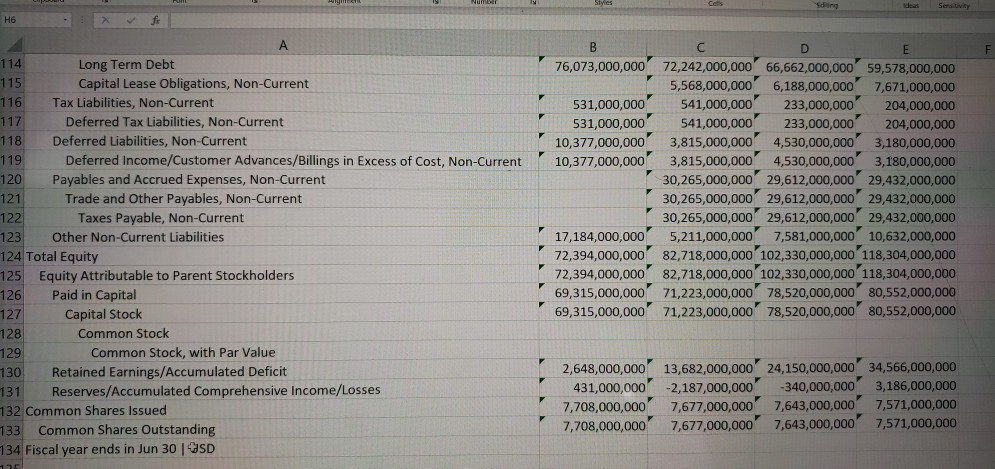Click Tax Liabilities row value 233,000,000
This screenshot has height=469, width=995.
tap(817, 105)
